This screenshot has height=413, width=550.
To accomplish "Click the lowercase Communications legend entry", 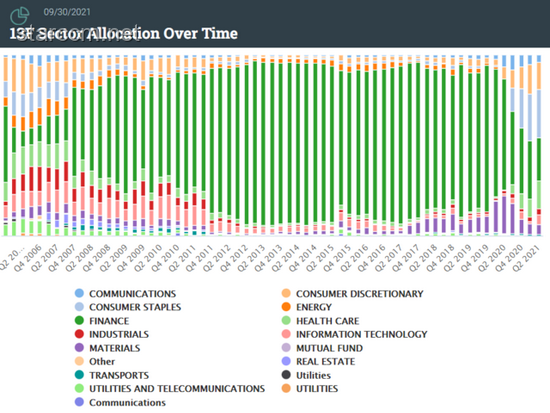I will coord(120,402).
